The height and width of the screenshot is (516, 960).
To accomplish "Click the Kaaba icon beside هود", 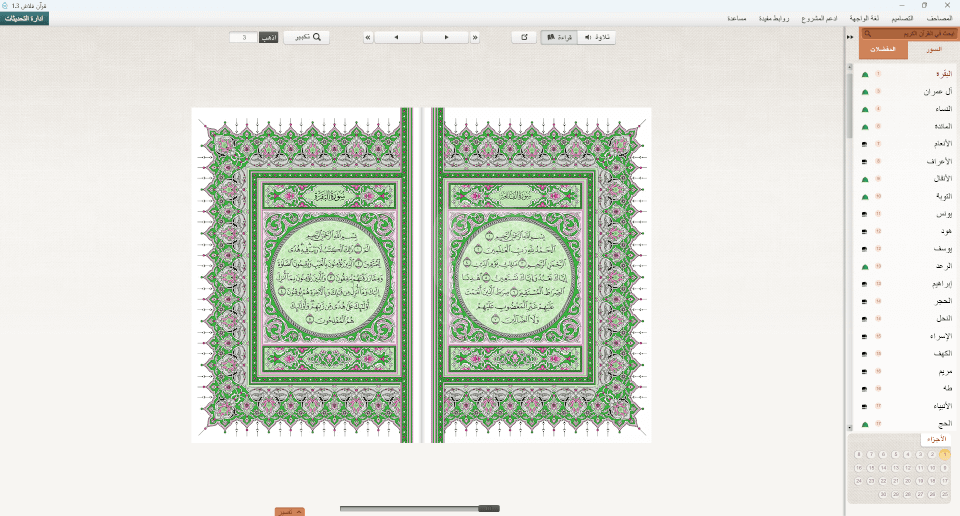I will click(x=865, y=232).
